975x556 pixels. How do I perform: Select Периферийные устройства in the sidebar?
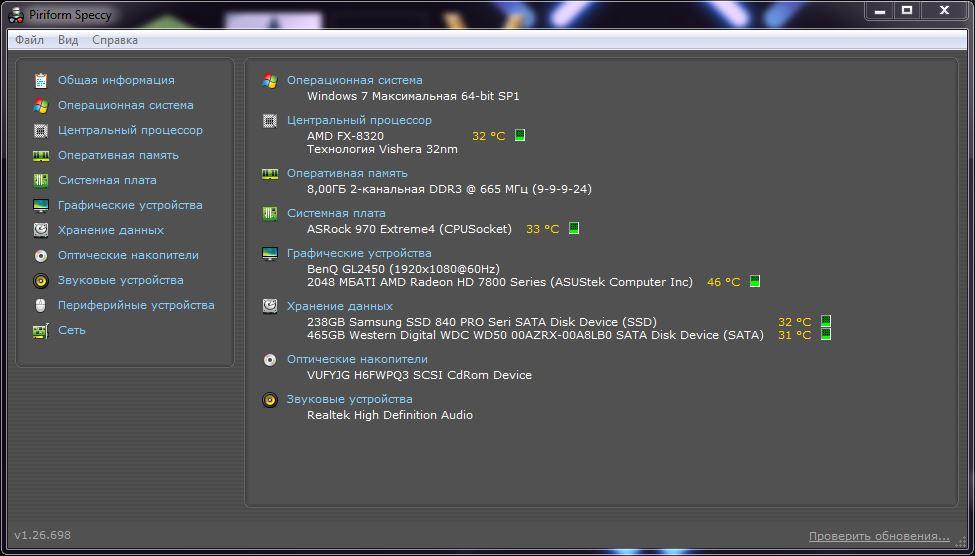(136, 305)
